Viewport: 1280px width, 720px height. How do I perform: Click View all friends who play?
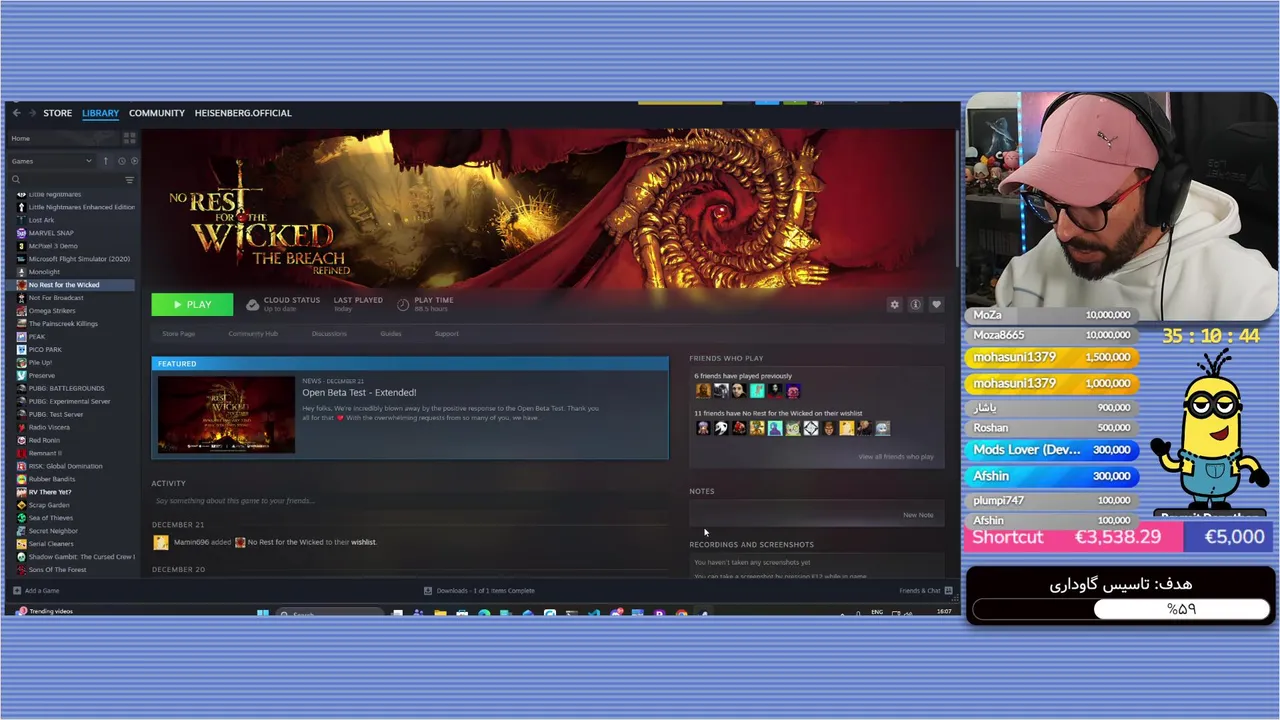896,456
